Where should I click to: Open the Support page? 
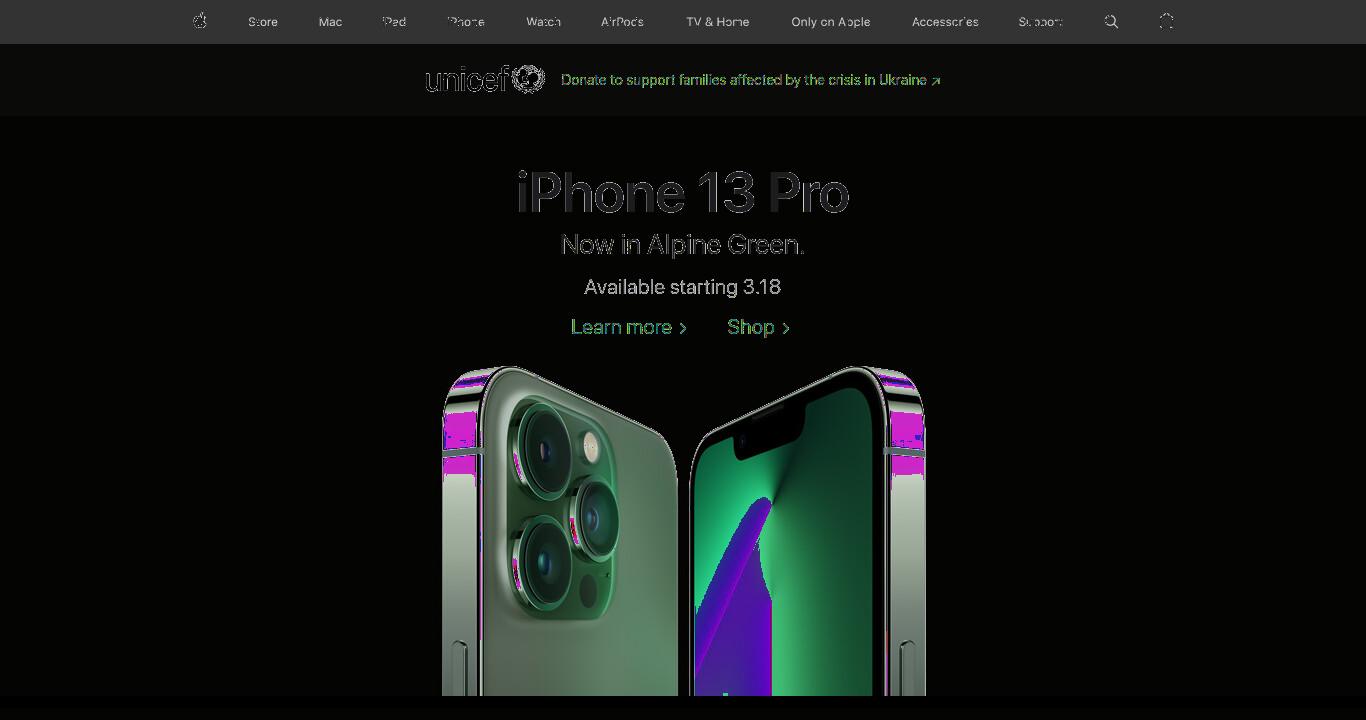pos(1040,22)
